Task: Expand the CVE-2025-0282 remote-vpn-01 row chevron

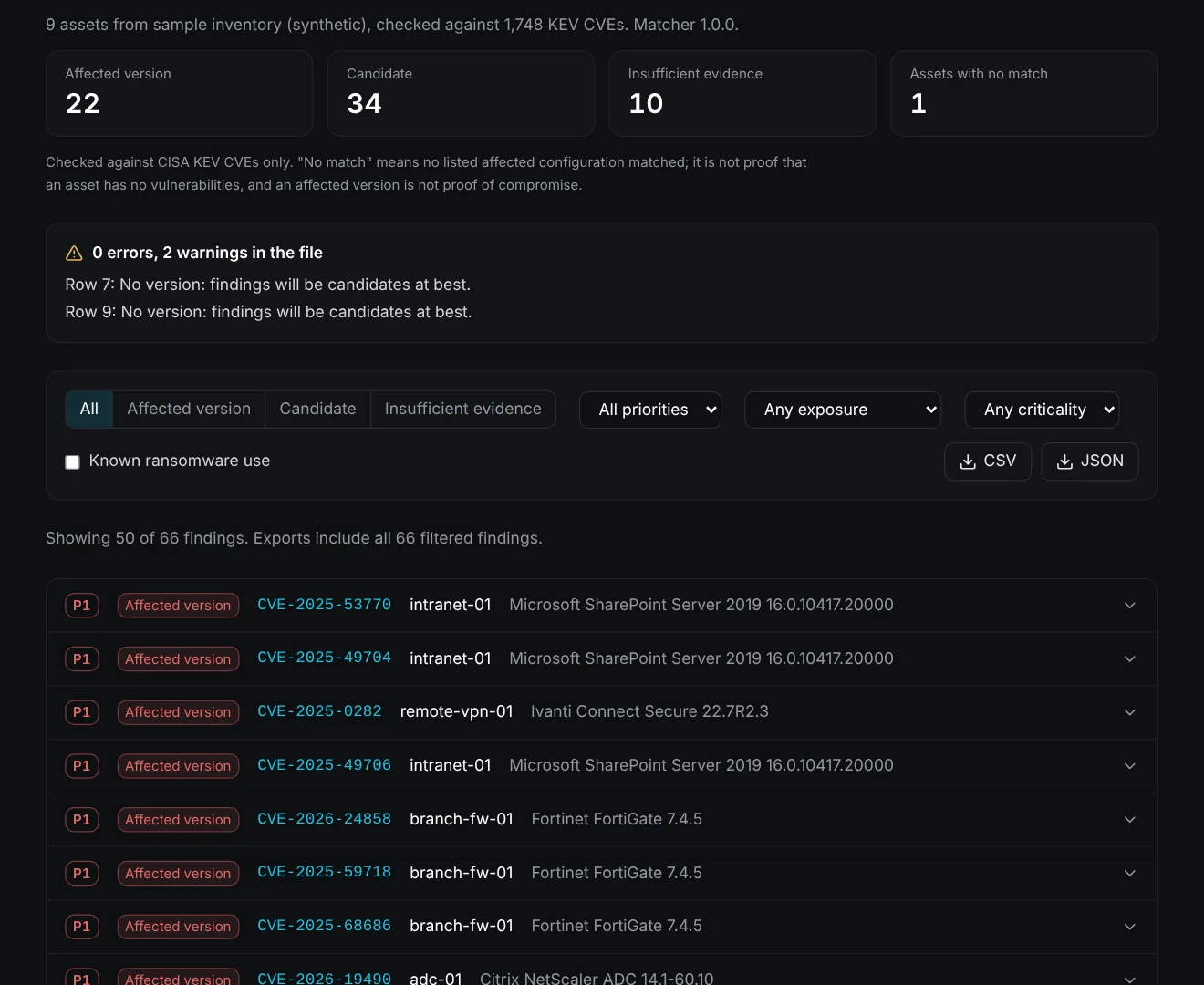Action: [x=1129, y=712]
